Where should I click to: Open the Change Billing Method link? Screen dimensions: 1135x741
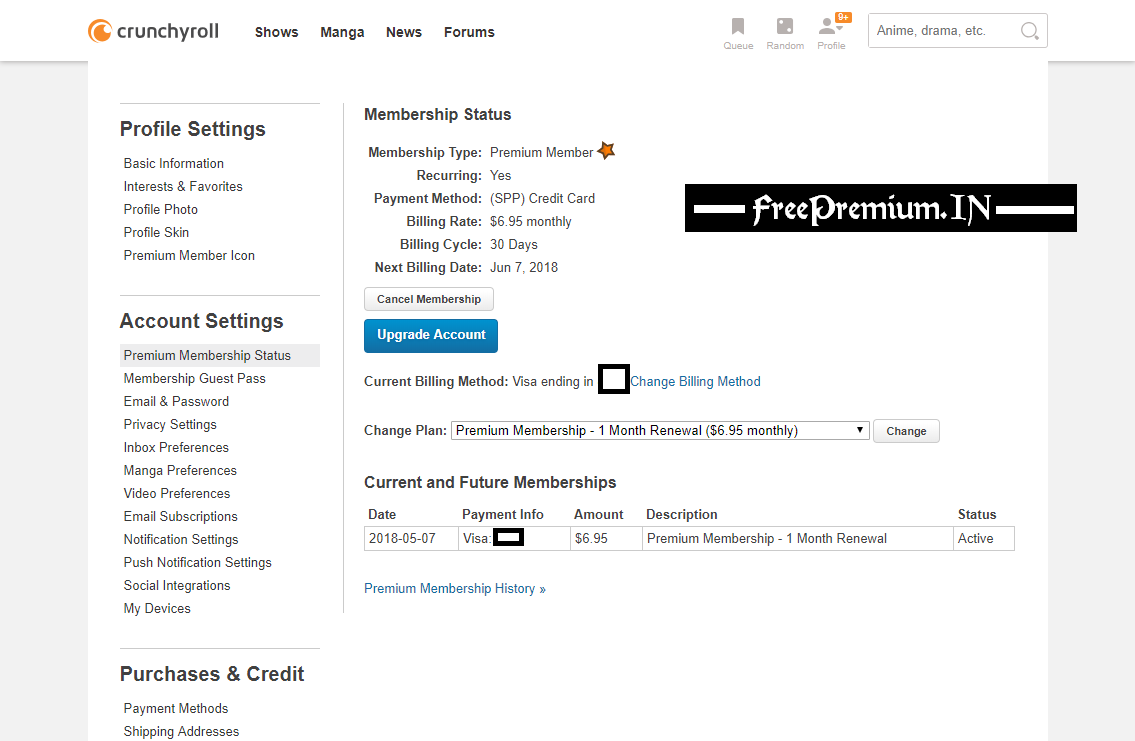pos(695,381)
